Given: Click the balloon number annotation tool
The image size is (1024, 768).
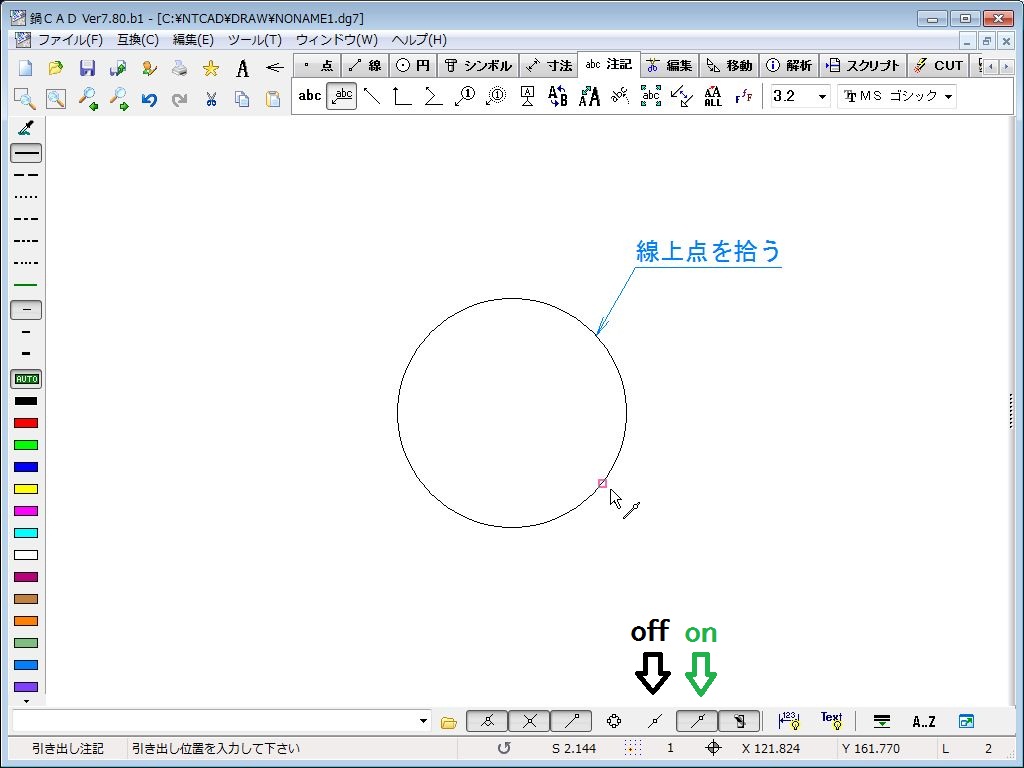Looking at the screenshot, I should [x=464, y=96].
